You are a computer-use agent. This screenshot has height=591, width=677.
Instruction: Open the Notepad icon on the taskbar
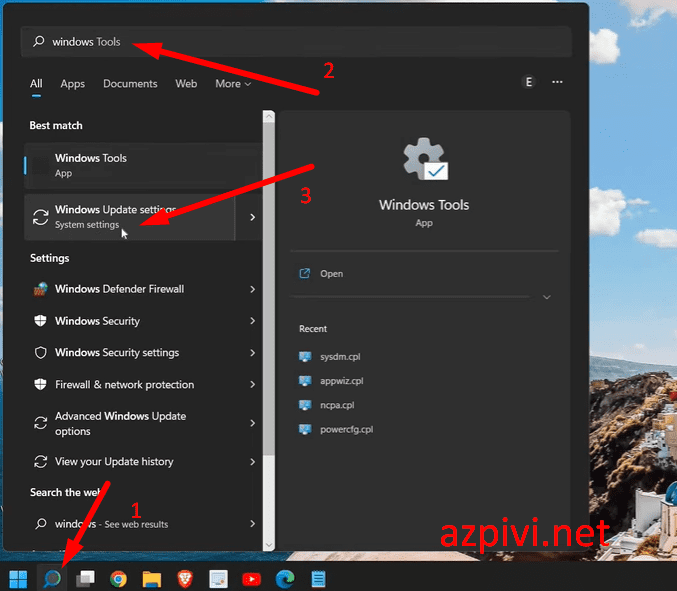coord(318,579)
